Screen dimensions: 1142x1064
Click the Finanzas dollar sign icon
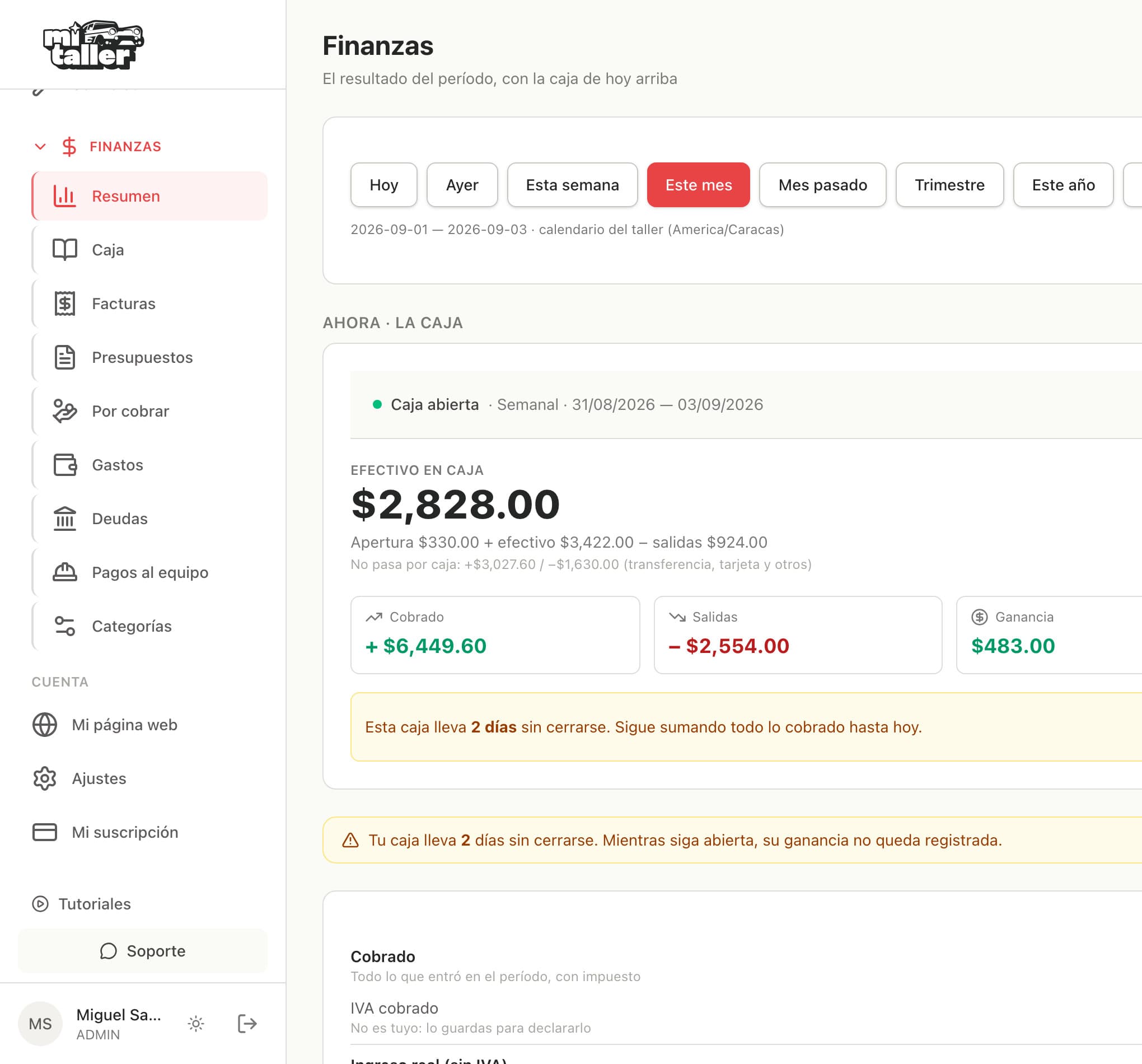(69, 147)
